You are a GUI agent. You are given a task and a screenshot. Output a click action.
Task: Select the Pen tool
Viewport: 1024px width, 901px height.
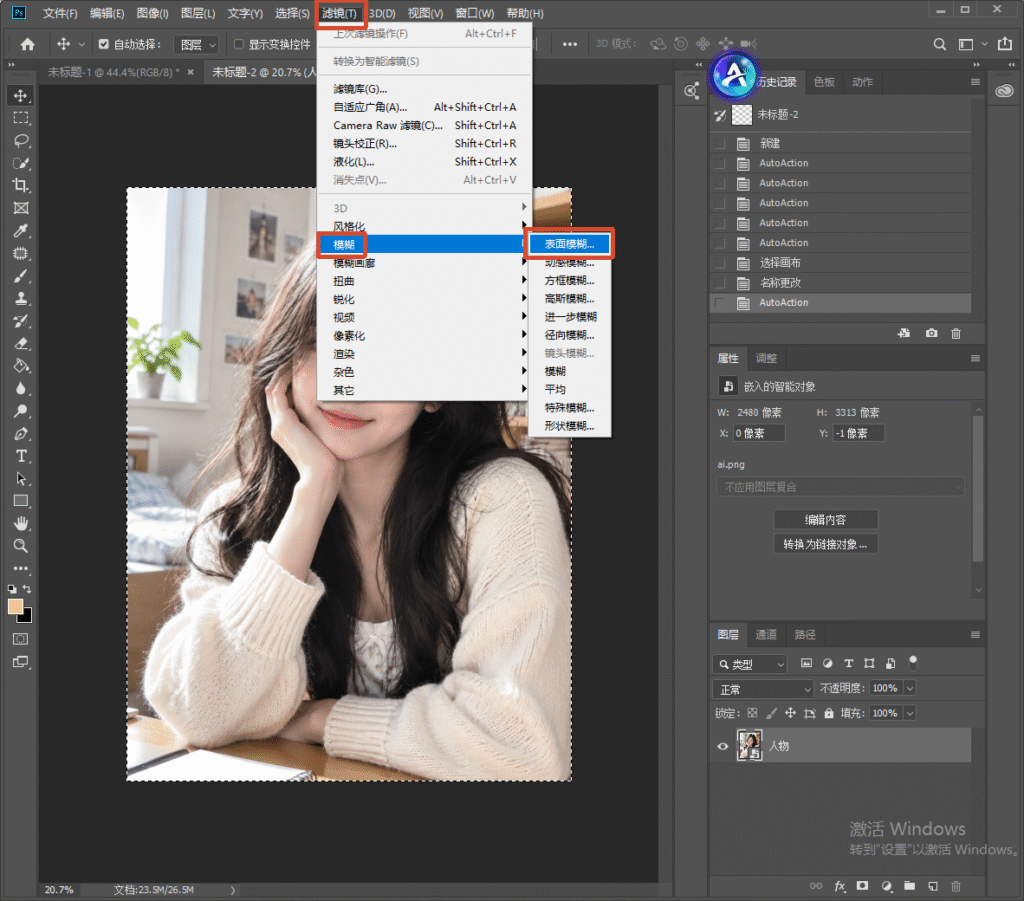point(21,434)
